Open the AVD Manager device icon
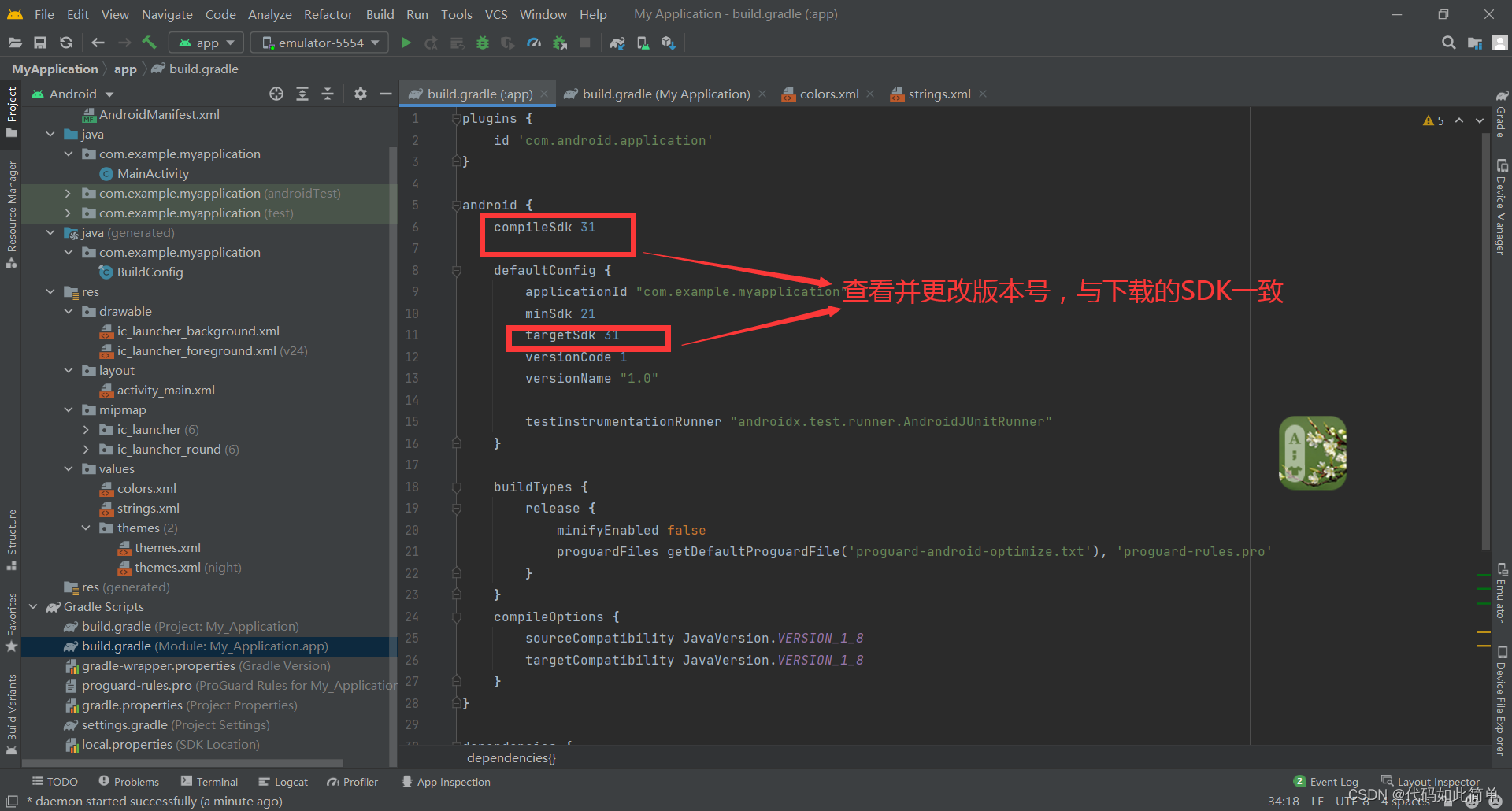 click(x=643, y=43)
